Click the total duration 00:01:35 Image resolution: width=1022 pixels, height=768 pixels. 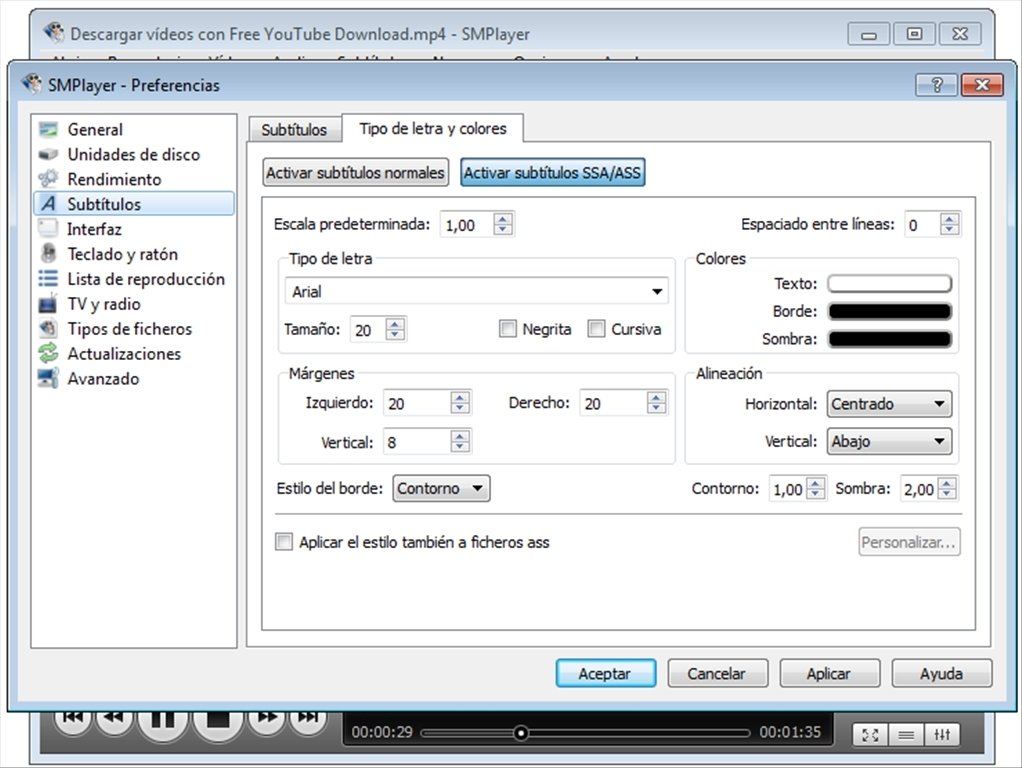tap(790, 732)
